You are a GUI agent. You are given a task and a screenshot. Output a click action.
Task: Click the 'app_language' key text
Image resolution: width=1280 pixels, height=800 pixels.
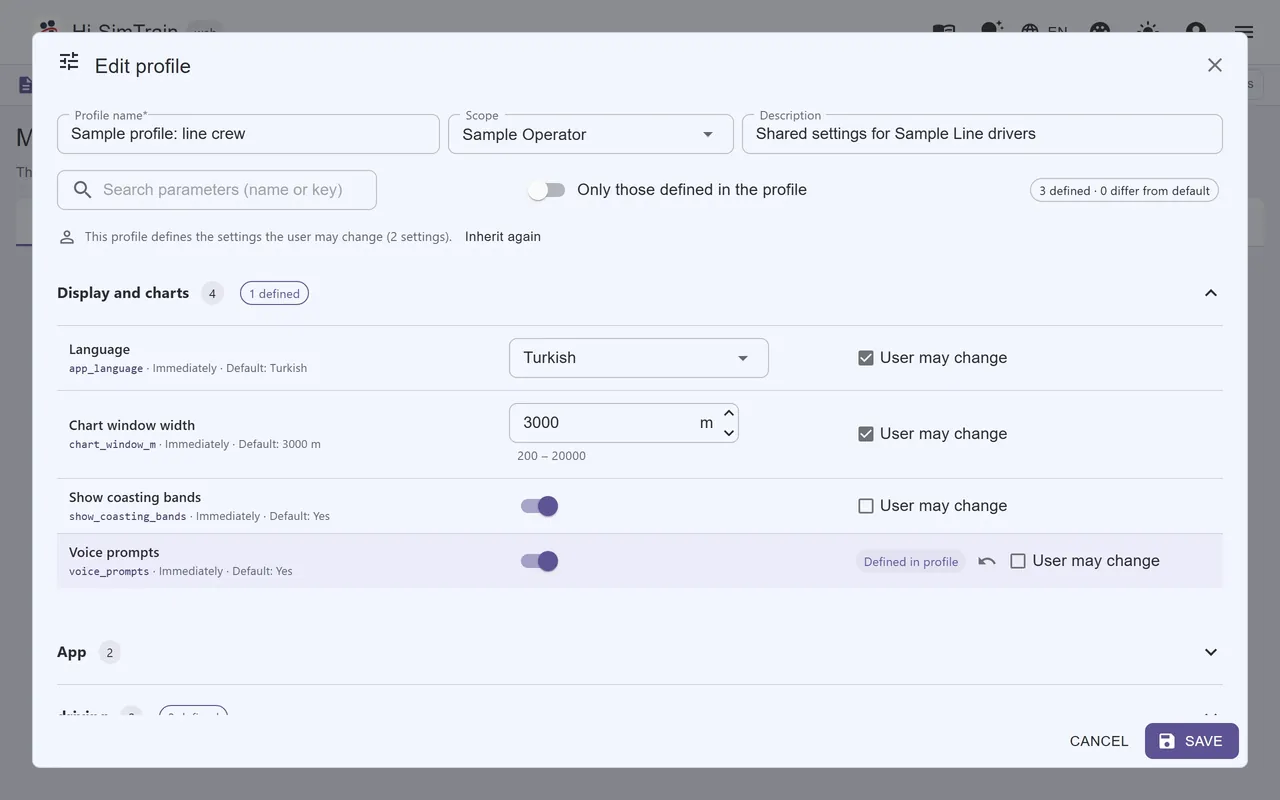[x=106, y=368]
